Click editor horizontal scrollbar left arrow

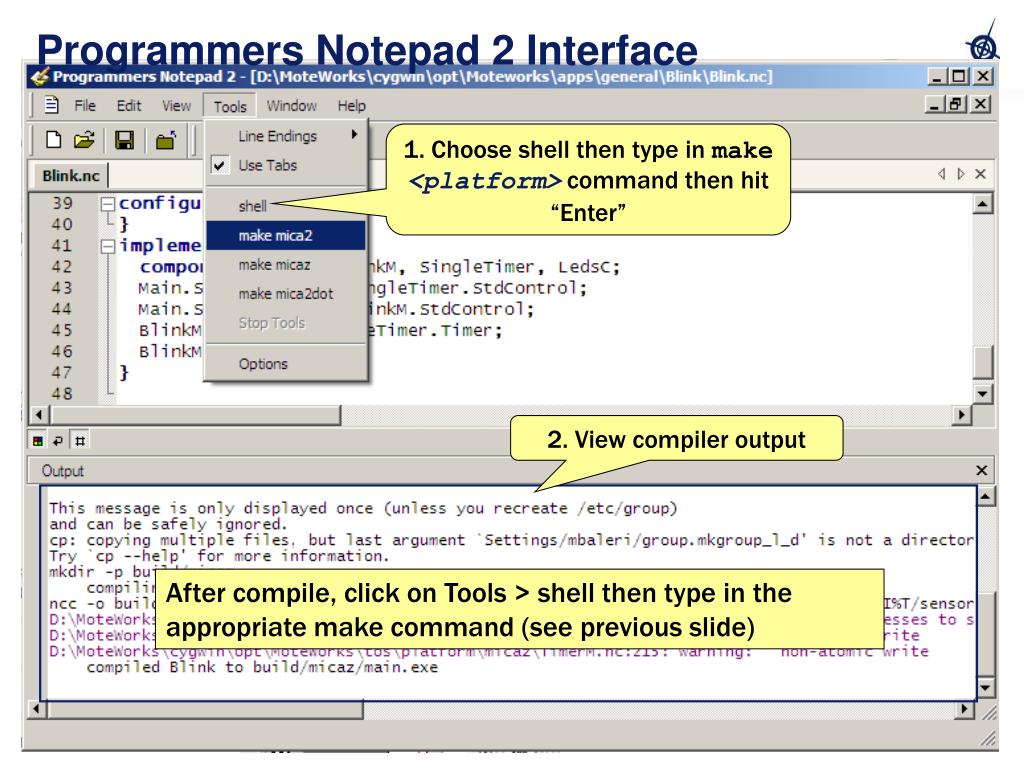click(40, 415)
